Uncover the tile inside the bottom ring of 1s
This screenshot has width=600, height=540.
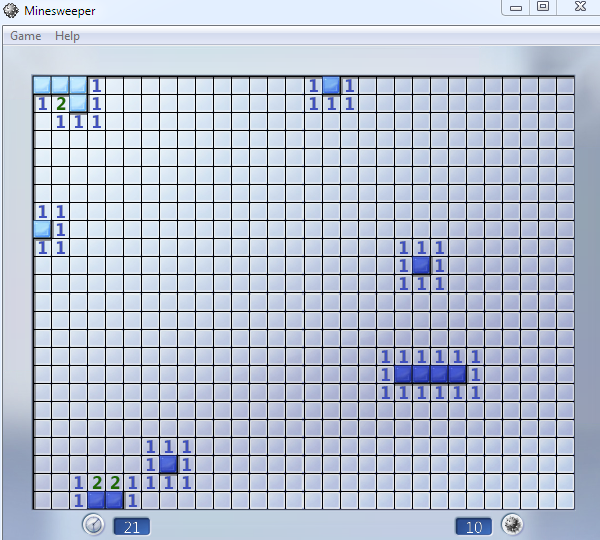(x=168, y=465)
